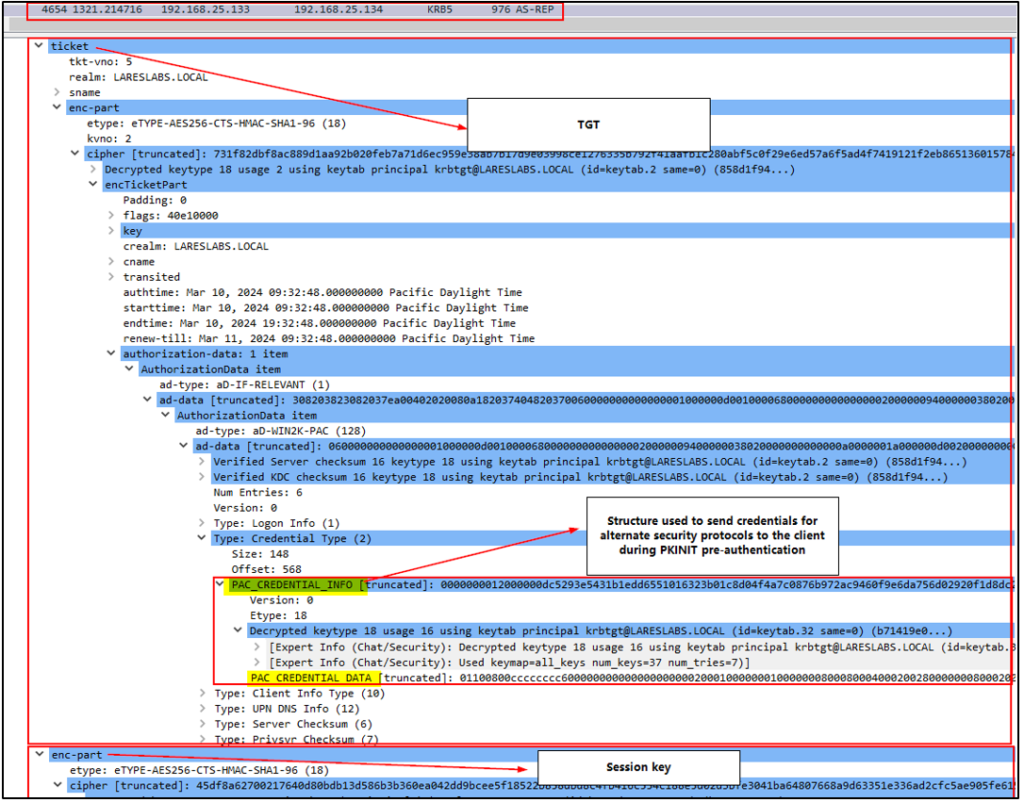
Task: Expand Decrypted keytype 18 usage 2 row
Action: click(x=93, y=169)
